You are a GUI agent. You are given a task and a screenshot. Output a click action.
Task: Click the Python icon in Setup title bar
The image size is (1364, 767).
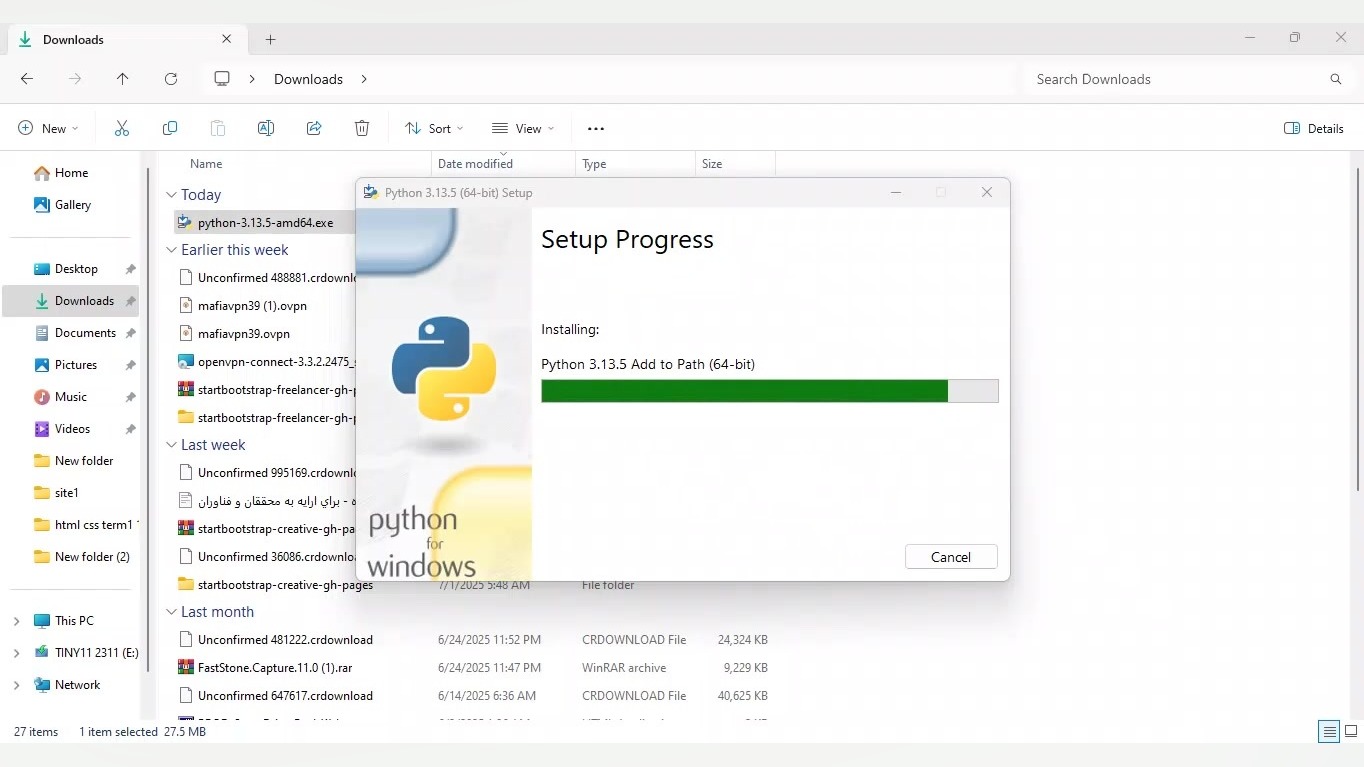[x=371, y=192]
